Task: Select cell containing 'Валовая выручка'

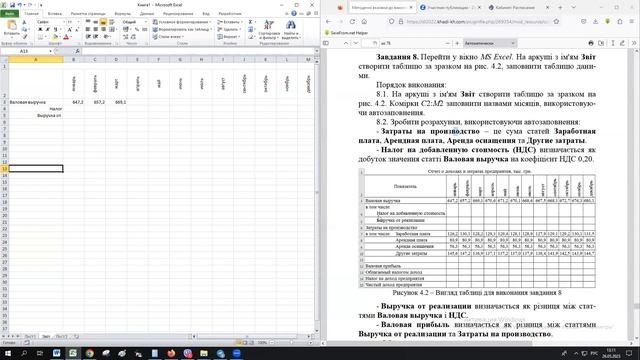Action: click(x=36, y=102)
